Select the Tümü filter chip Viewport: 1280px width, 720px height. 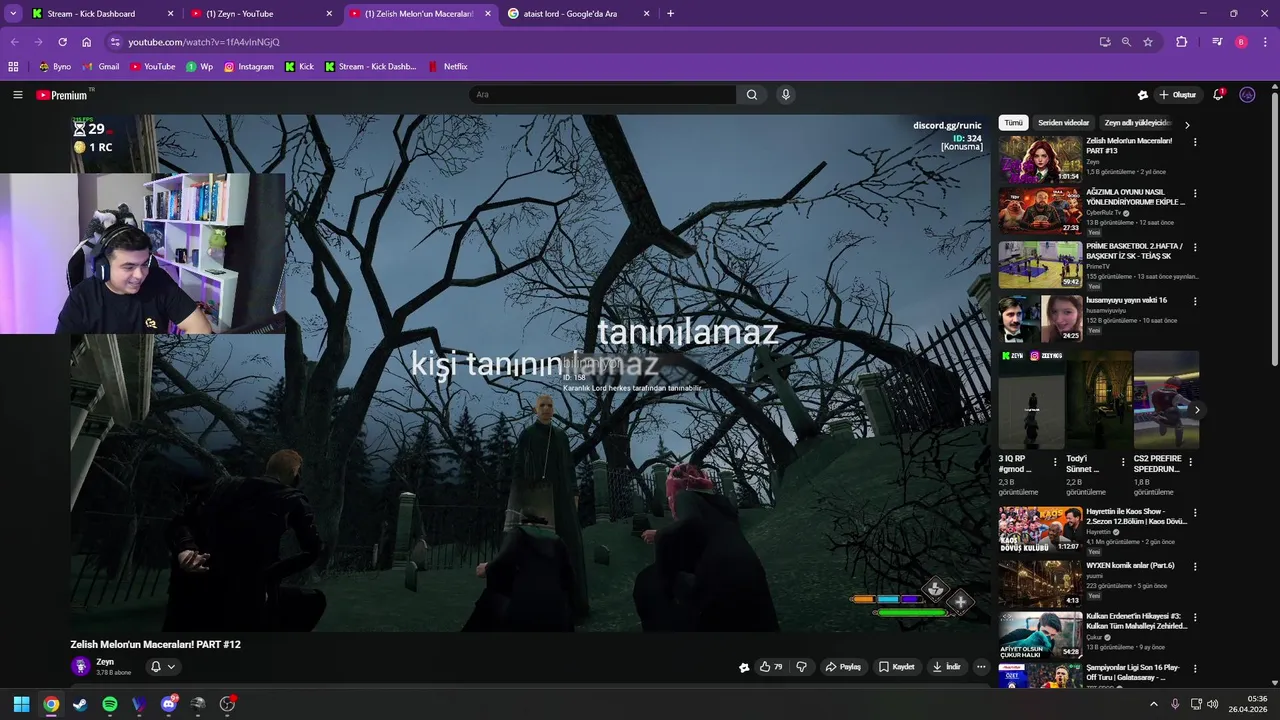coord(1013,123)
